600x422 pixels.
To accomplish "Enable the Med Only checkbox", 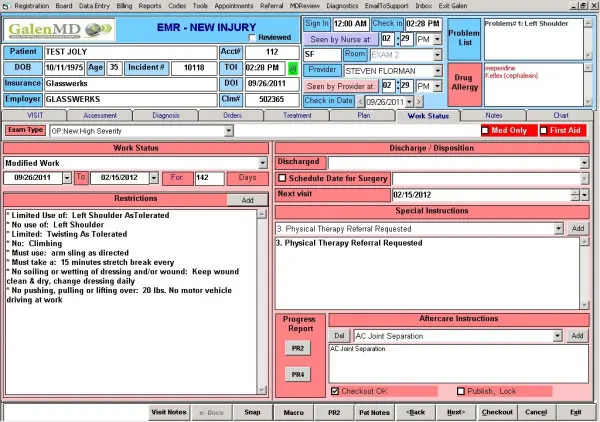I will point(485,130).
